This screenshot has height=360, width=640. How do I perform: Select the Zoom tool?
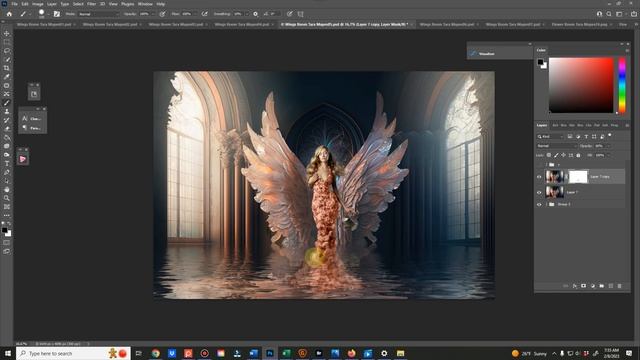tap(7, 198)
